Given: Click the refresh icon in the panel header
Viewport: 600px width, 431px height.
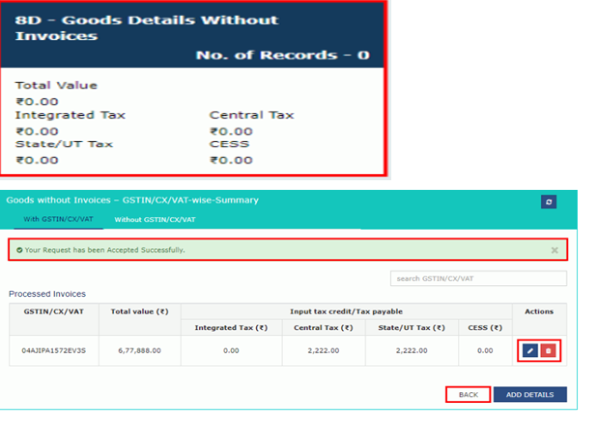Looking at the screenshot, I should tap(548, 201).
